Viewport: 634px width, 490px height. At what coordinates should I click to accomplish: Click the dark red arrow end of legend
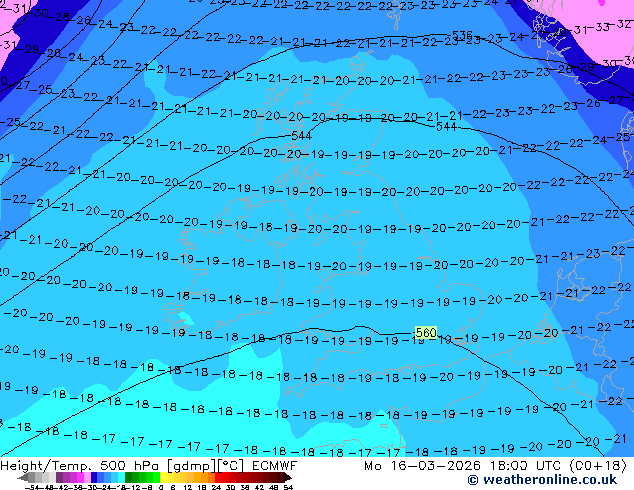288,477
